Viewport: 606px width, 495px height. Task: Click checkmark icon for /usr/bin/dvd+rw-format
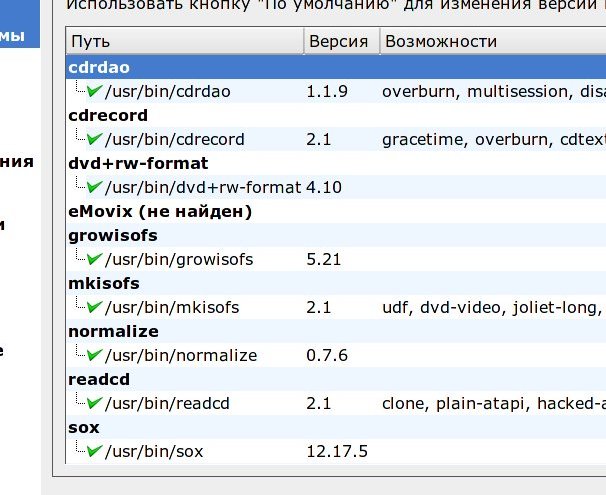coord(95,187)
